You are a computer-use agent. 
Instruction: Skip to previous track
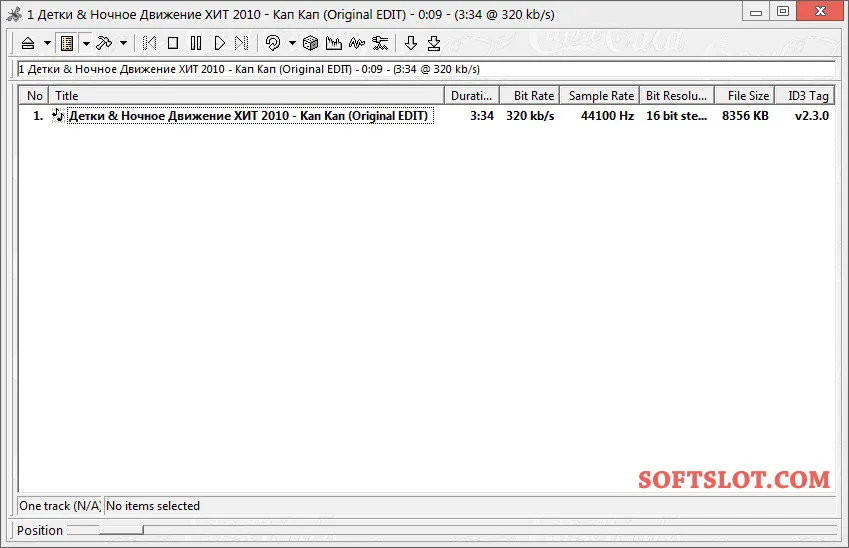pyautogui.click(x=149, y=43)
